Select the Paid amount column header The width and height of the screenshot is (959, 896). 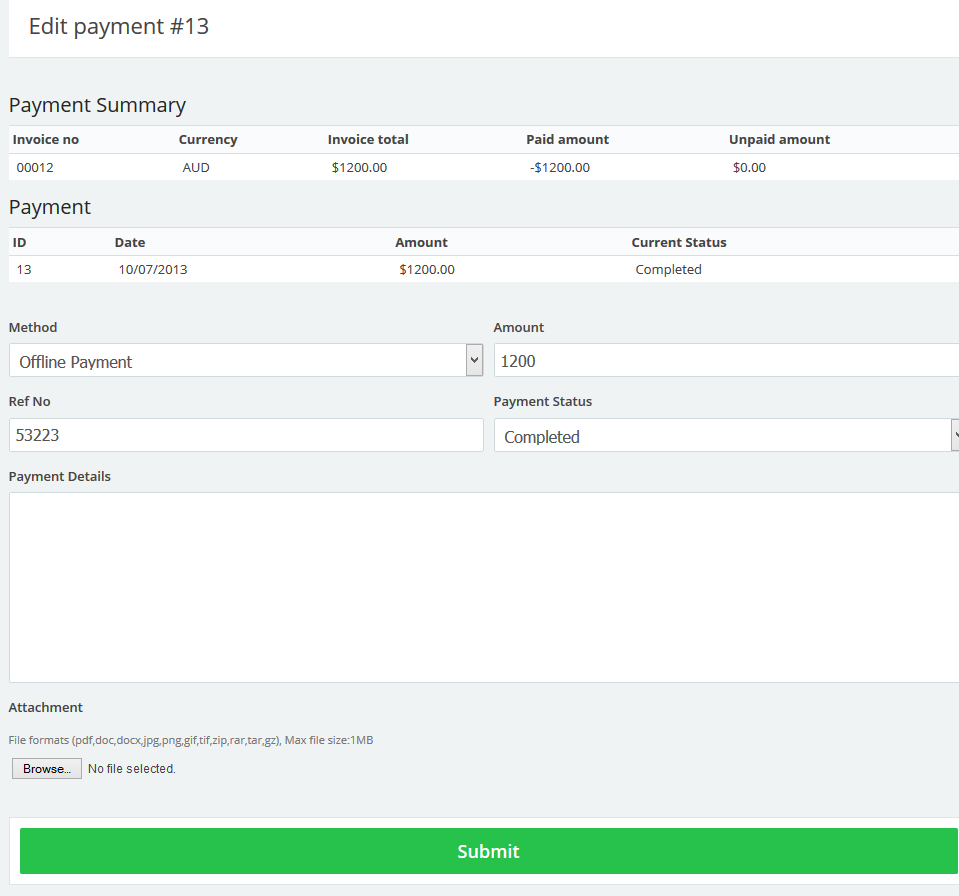[x=567, y=140]
